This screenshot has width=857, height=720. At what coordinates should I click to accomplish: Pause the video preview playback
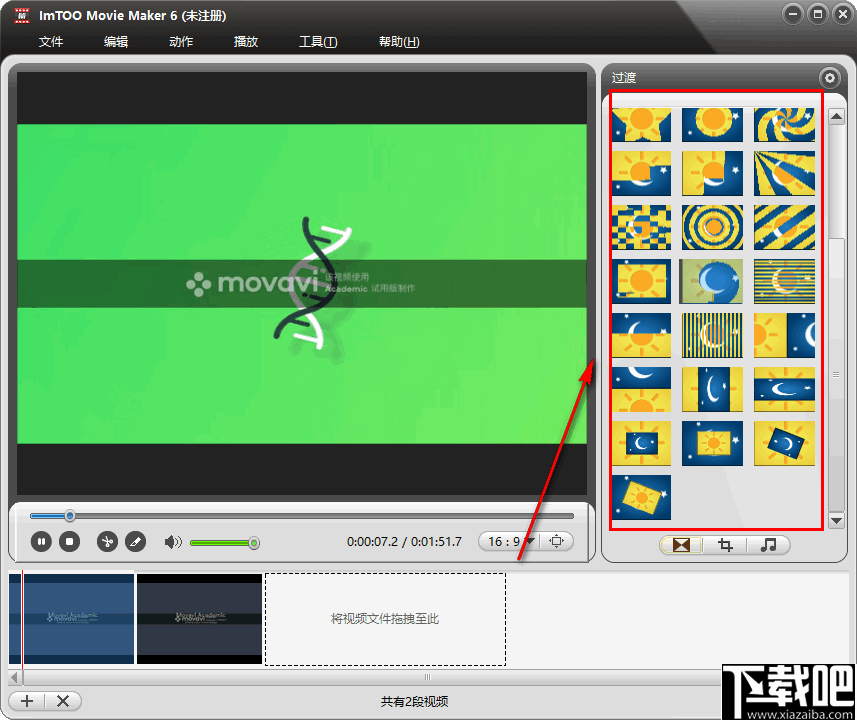pos(40,541)
